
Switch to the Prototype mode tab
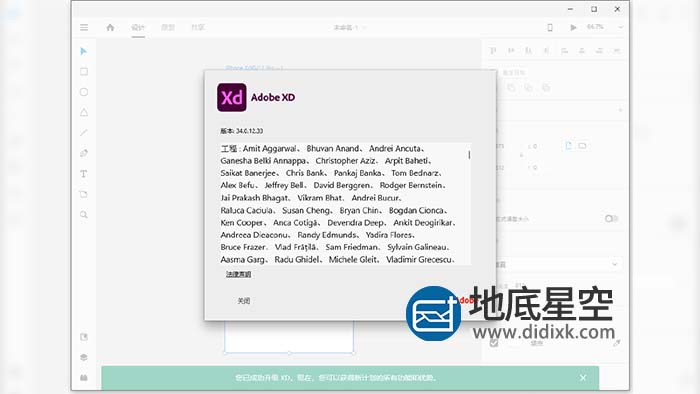pos(168,28)
